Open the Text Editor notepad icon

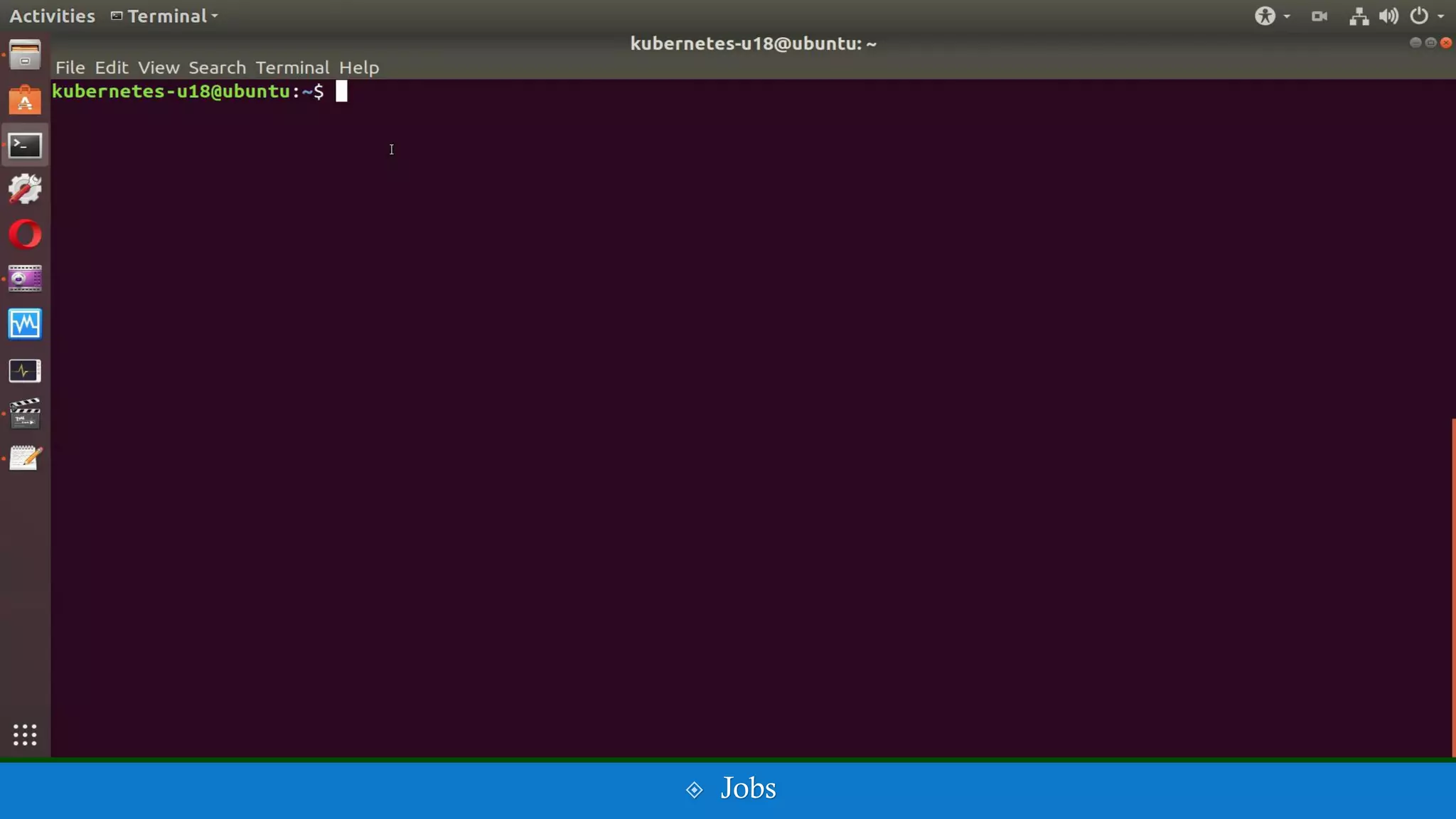[25, 459]
